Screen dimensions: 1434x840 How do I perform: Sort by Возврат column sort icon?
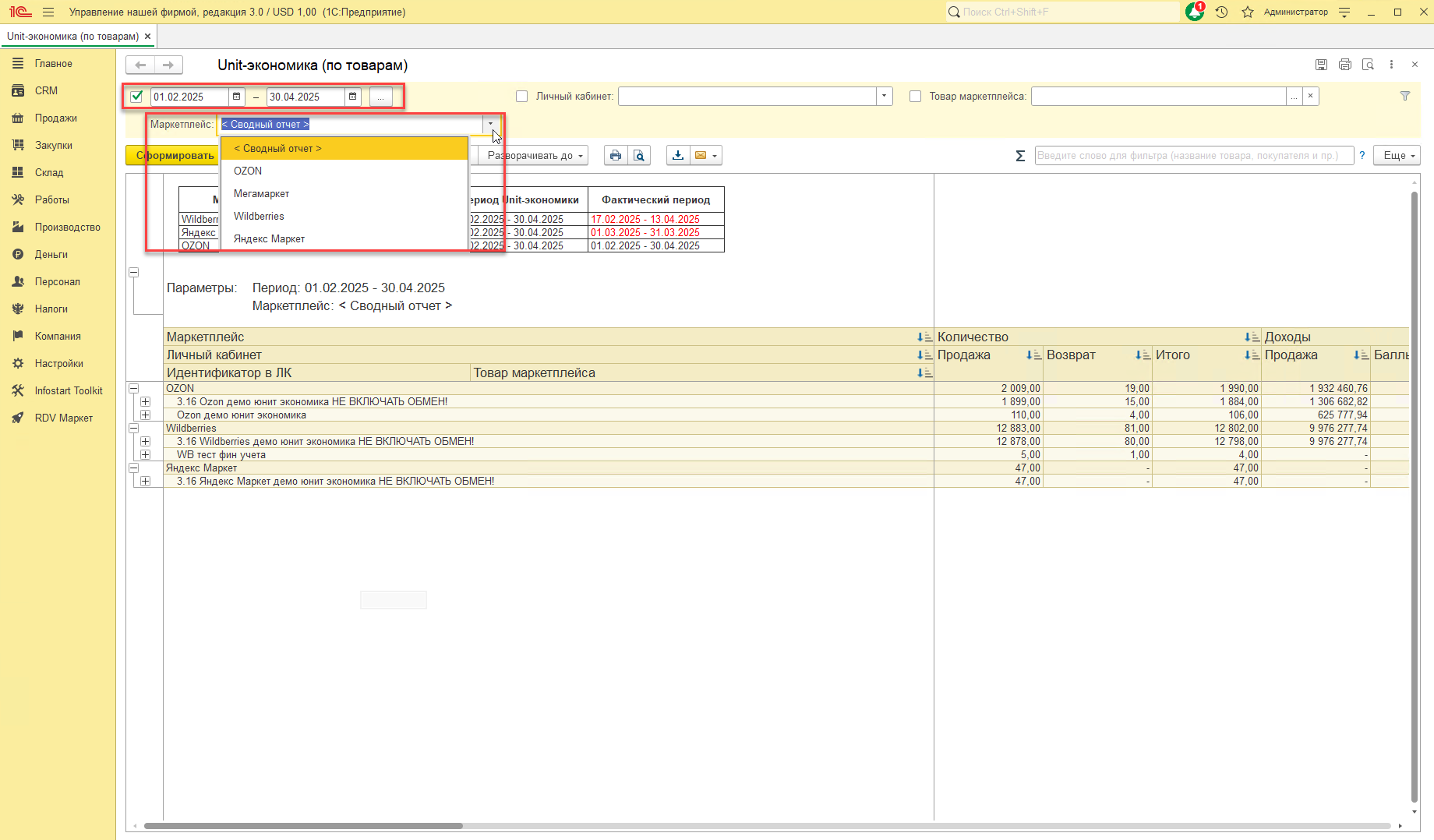pyautogui.click(x=1143, y=355)
